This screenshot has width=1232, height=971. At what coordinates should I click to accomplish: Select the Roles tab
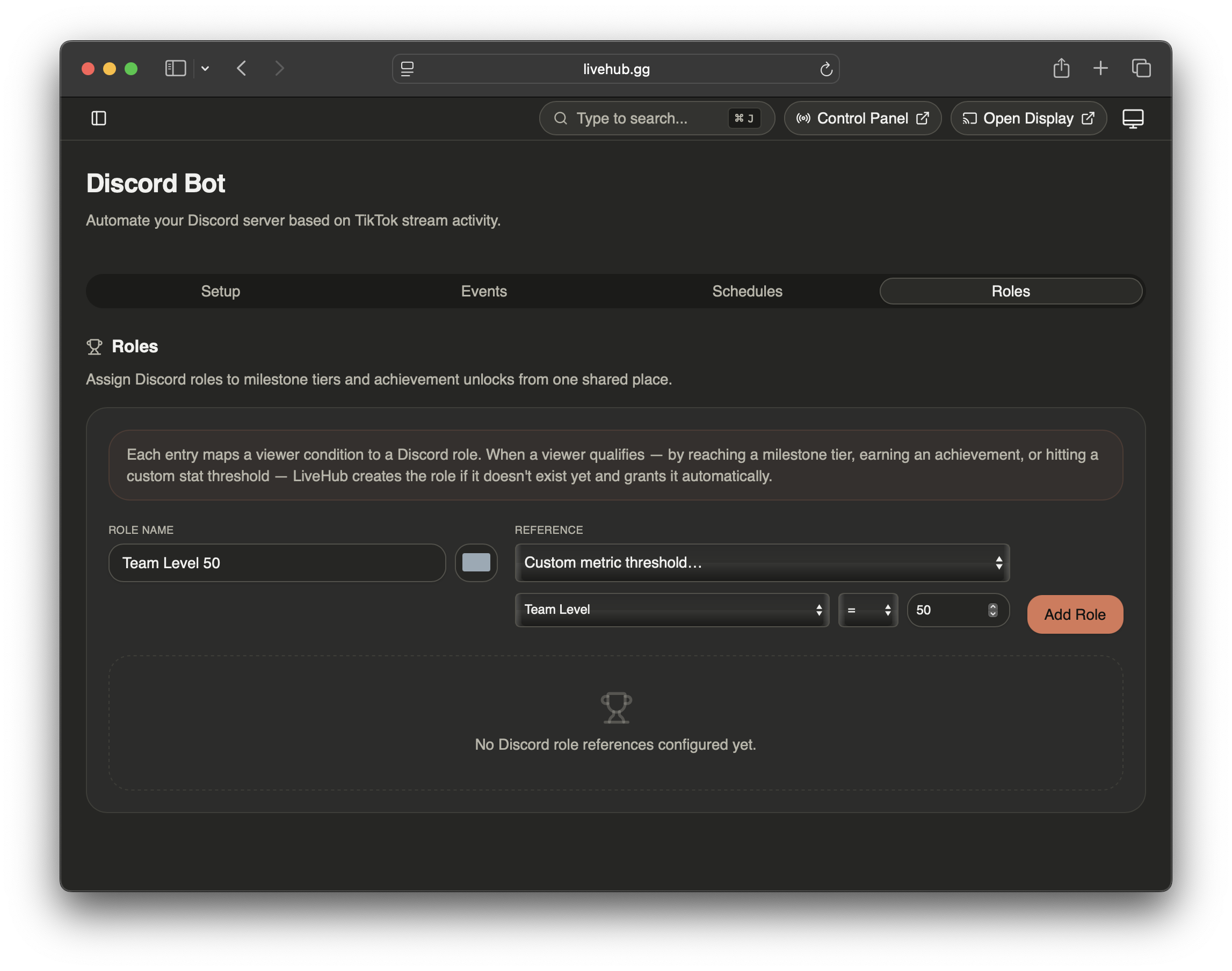tap(1010, 291)
